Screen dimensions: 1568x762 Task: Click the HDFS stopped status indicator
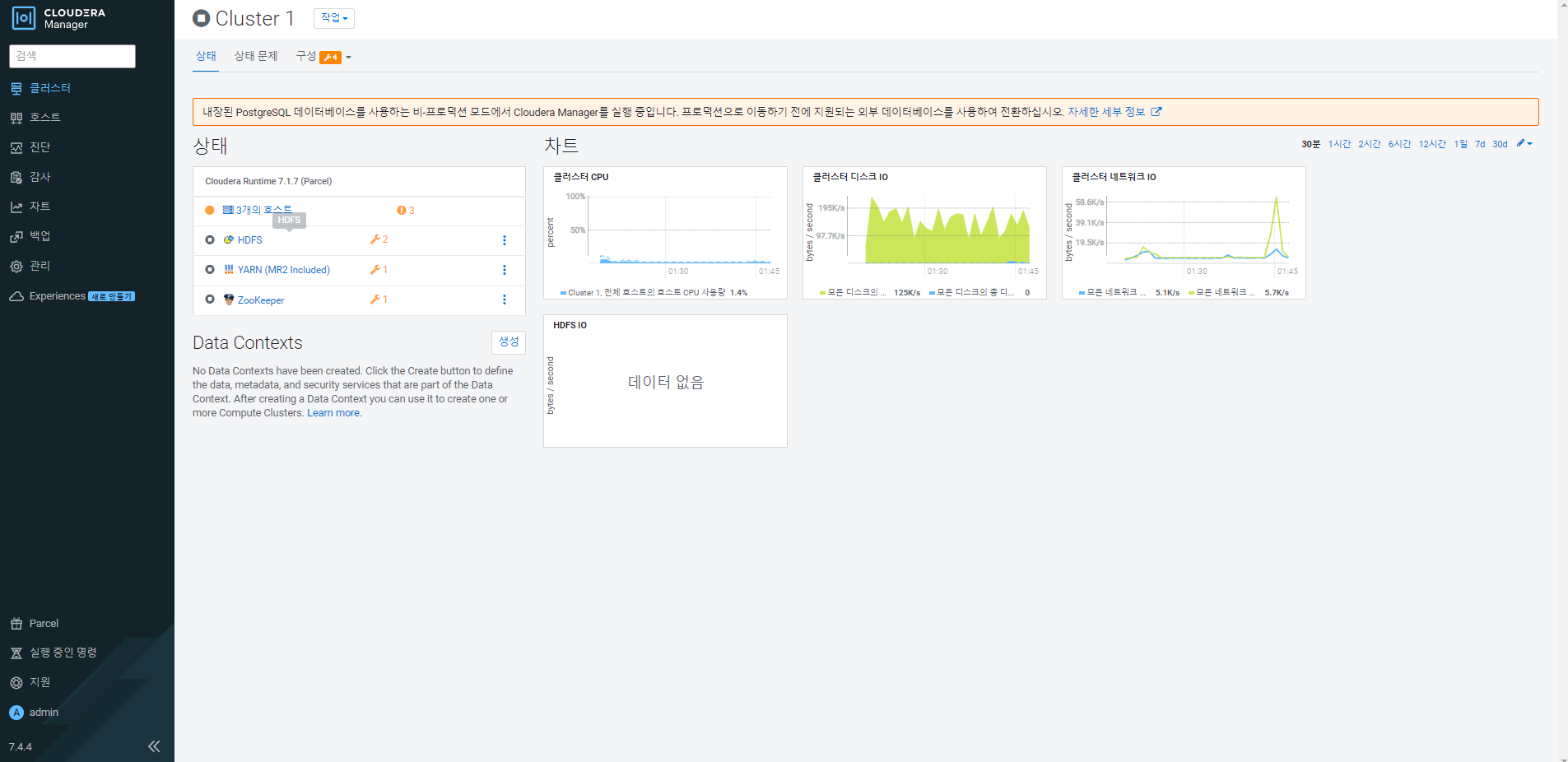pos(210,239)
